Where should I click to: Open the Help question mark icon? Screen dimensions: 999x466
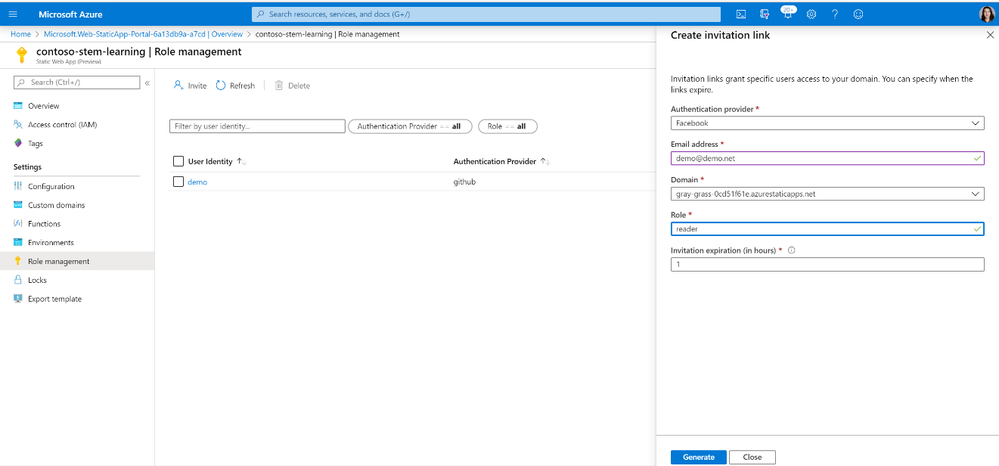pos(835,14)
